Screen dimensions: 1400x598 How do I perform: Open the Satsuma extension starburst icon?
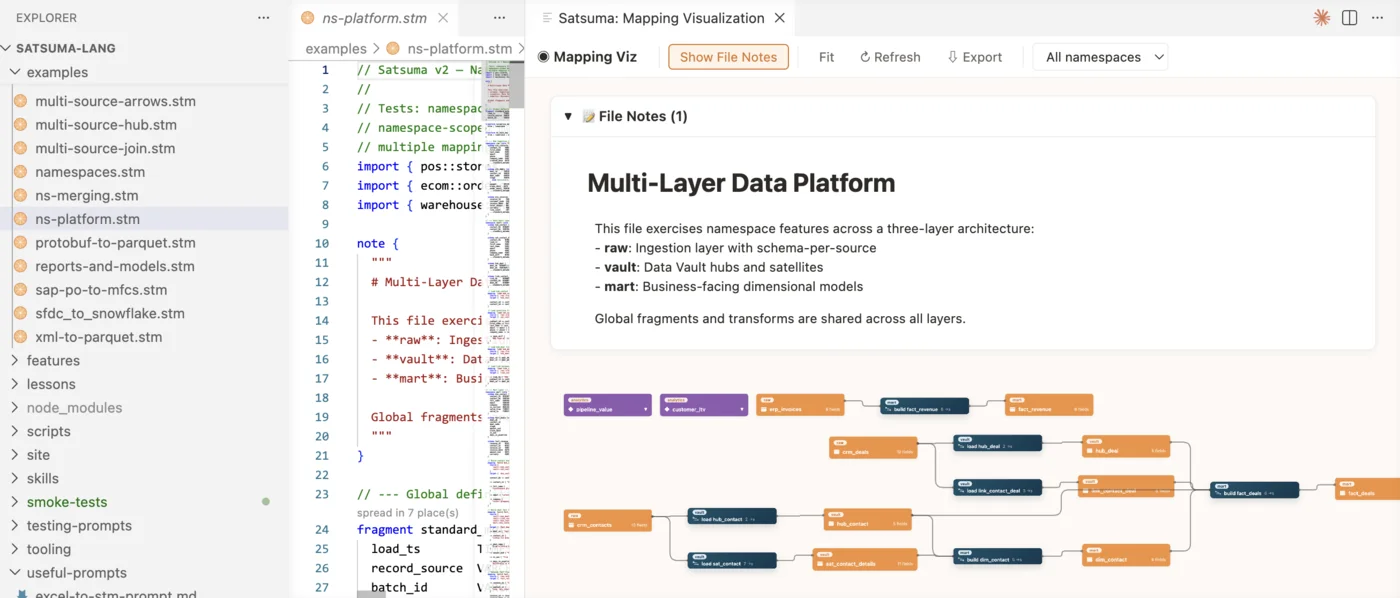[x=1321, y=17]
